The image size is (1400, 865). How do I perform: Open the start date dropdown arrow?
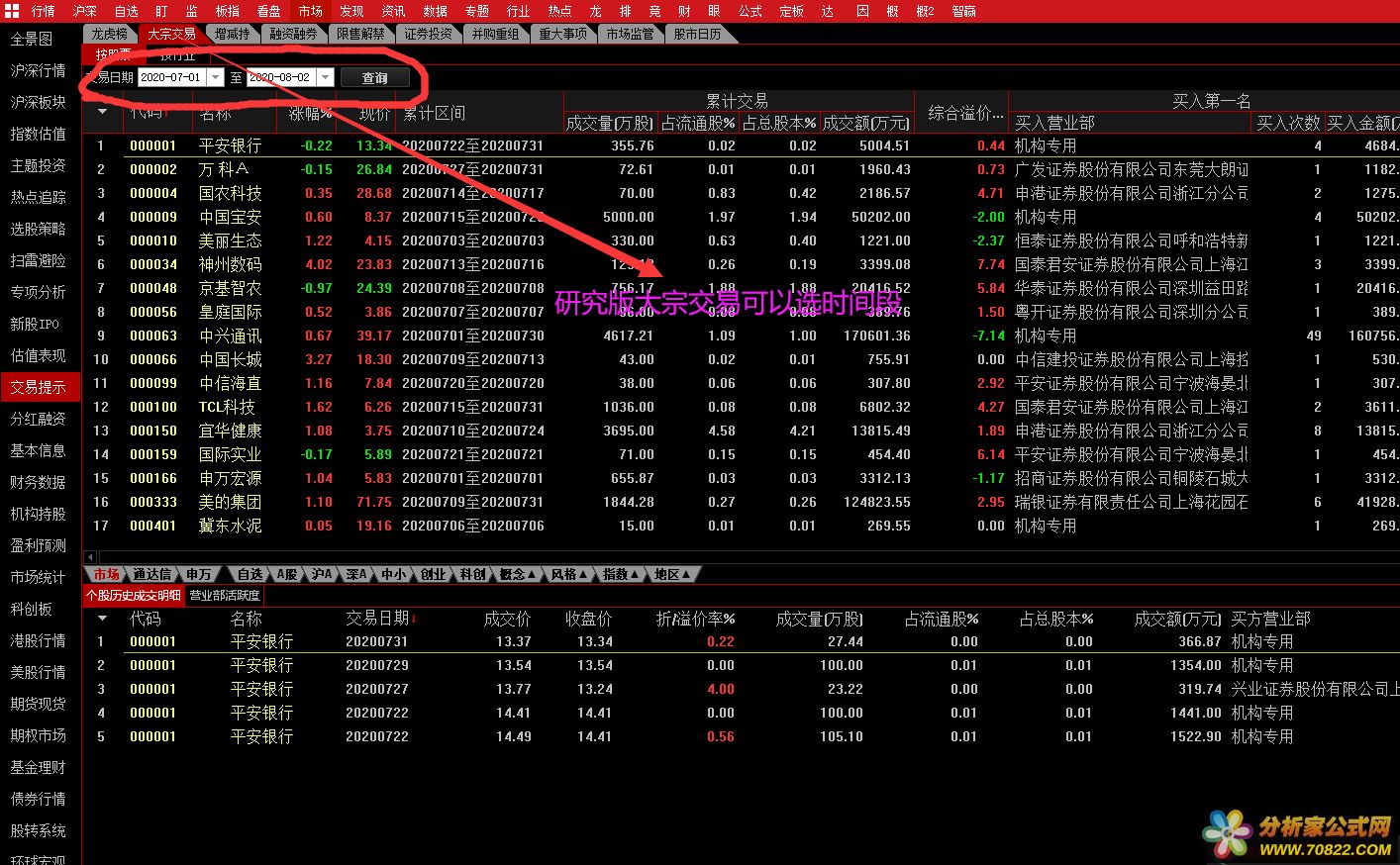(215, 77)
